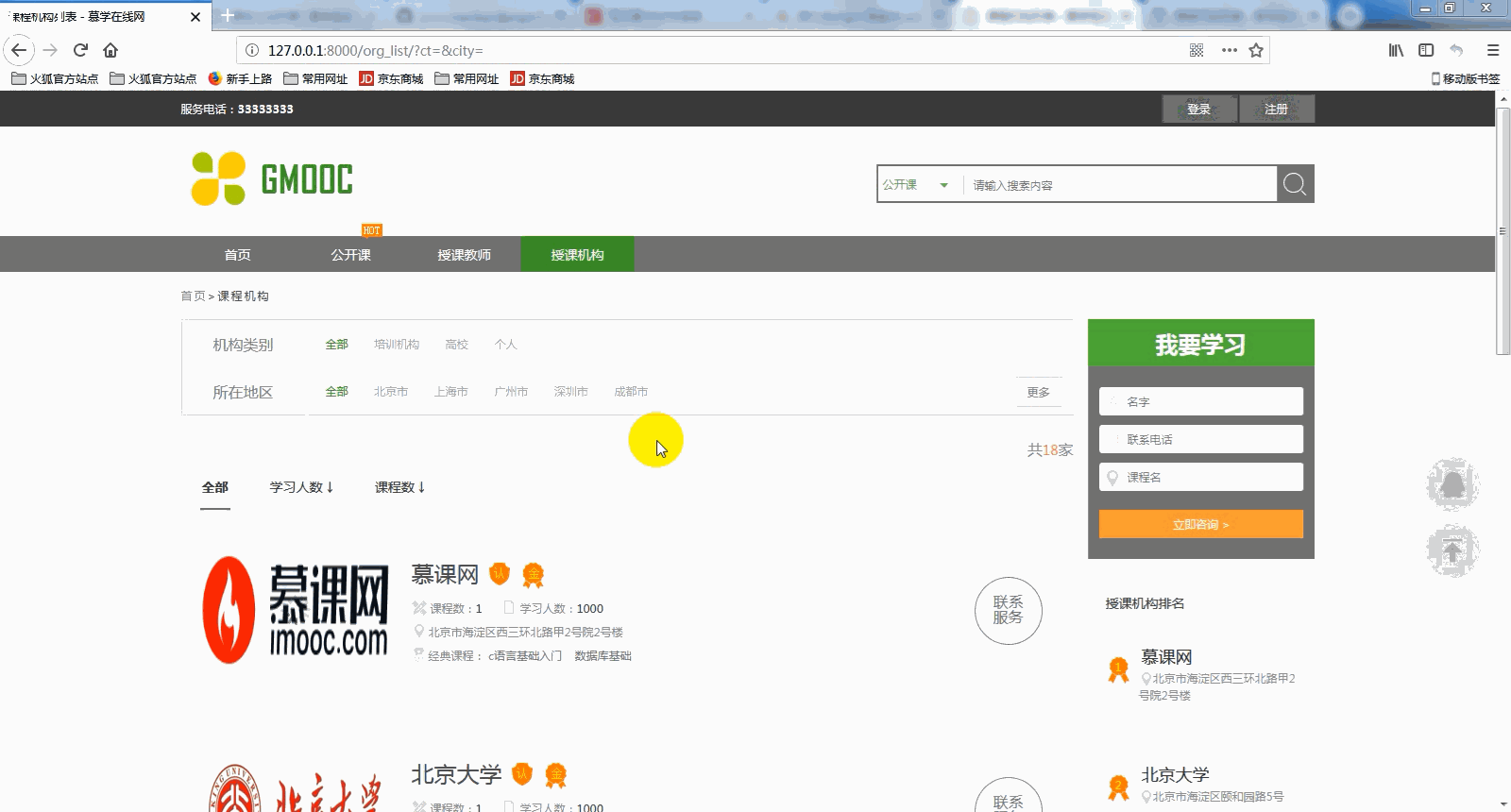Screen dimensions: 1511x812
Task: Click 首页 breadcrumb link
Action: point(193,296)
